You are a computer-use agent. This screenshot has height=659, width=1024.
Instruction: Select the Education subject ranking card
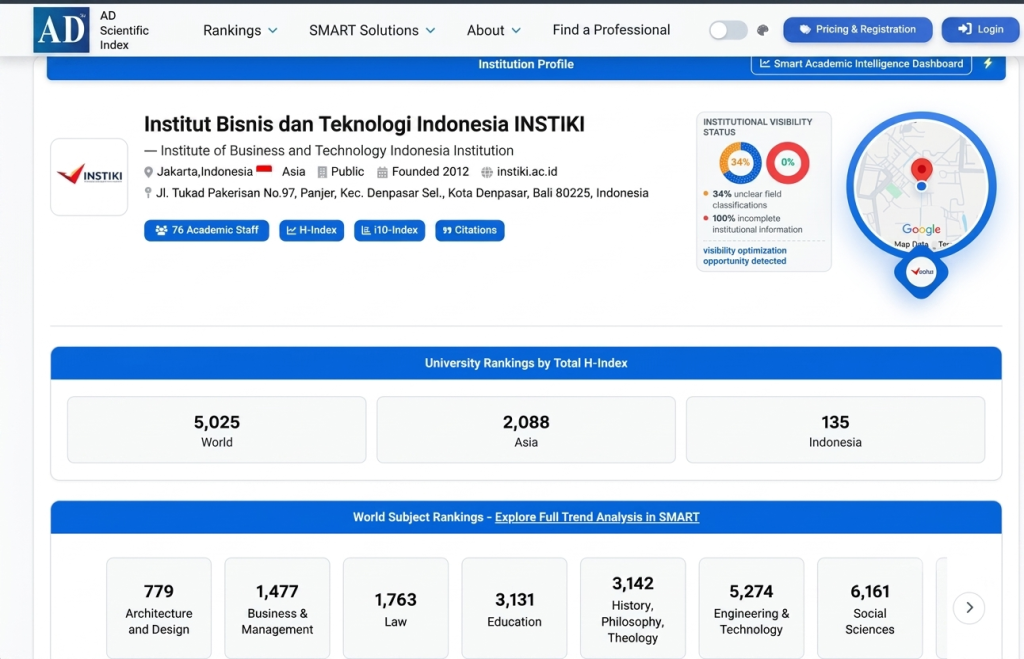pos(514,609)
